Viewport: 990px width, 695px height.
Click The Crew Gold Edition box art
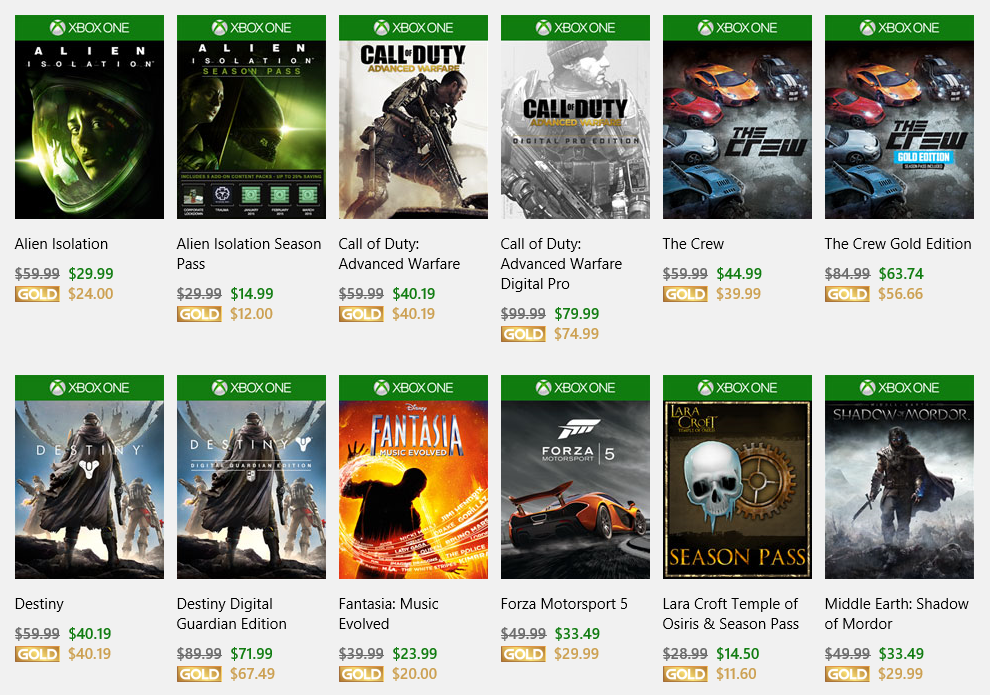899,130
